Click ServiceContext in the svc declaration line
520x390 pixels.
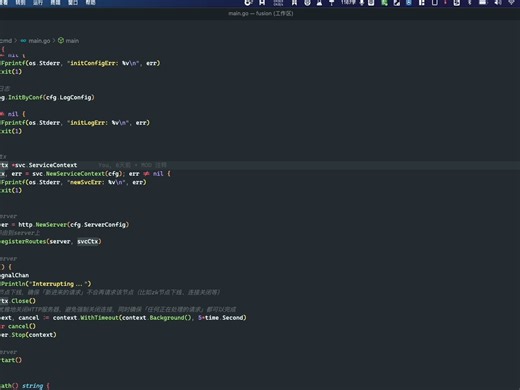pyautogui.click(x=53, y=165)
